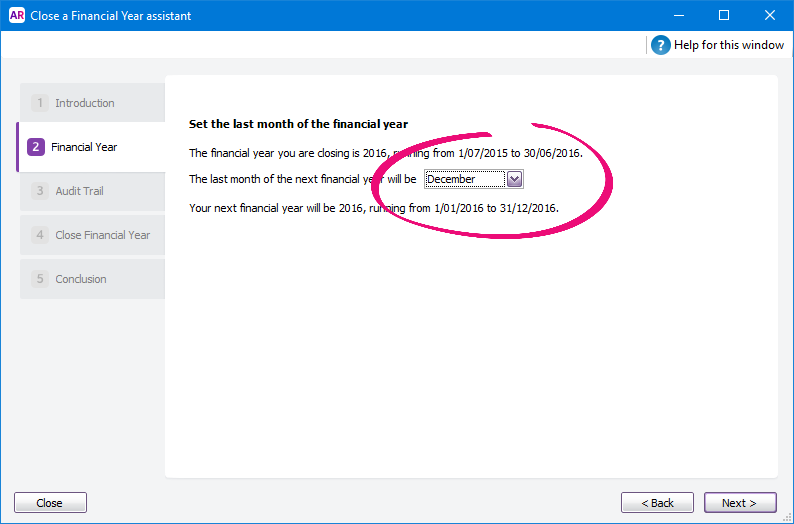Image resolution: width=794 pixels, height=524 pixels.
Task: Go back with the '< Back' button
Action: (657, 503)
